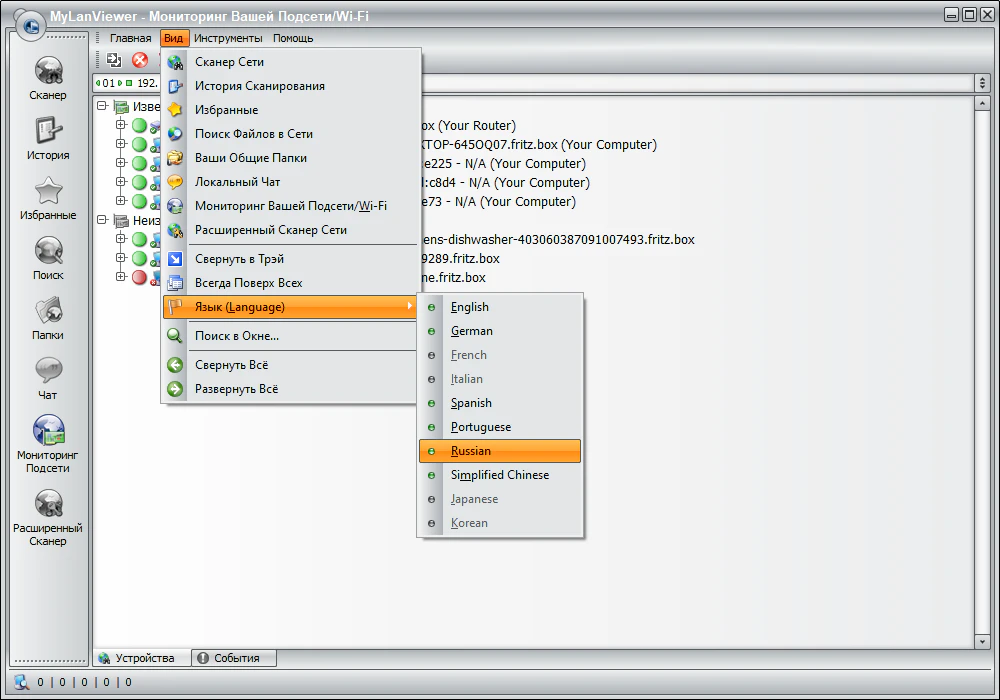Click Свернуть Всё menu item

coord(231,365)
